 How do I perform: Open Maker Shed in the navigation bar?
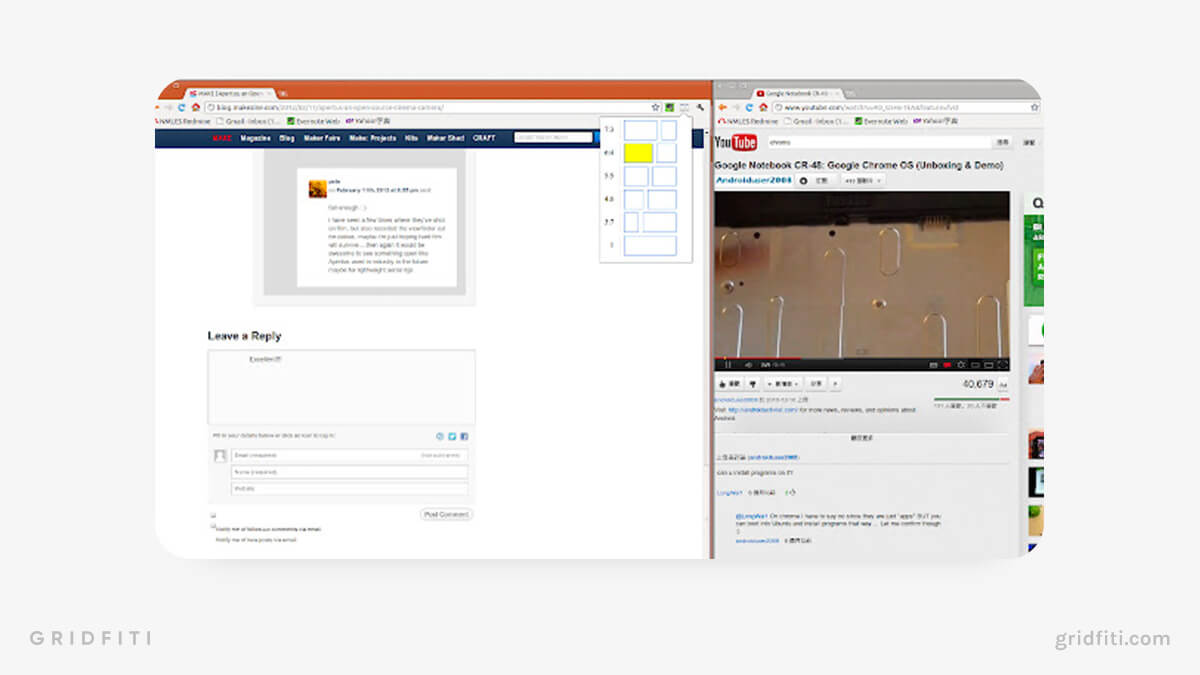[x=446, y=138]
